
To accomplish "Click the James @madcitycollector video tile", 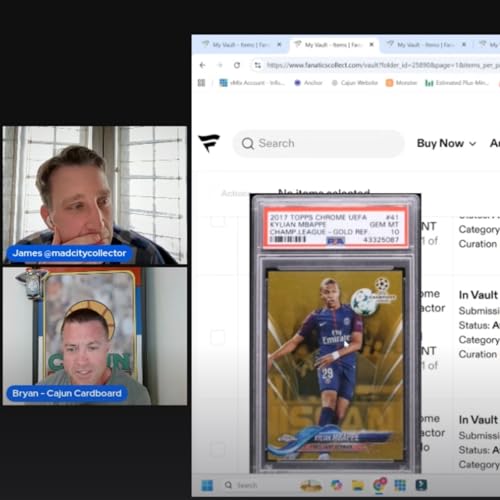I will (x=95, y=195).
